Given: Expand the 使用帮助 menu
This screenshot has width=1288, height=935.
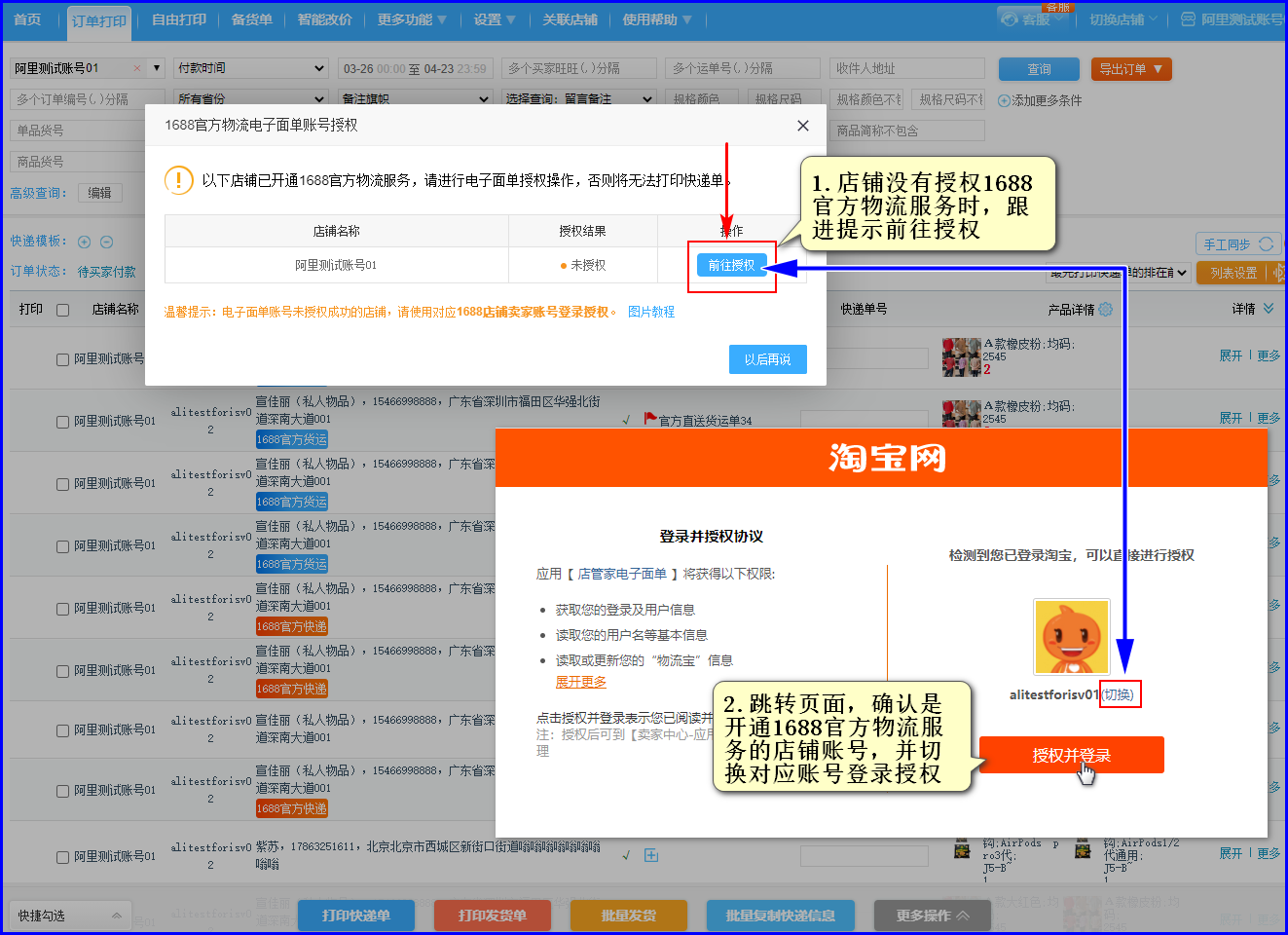Looking at the screenshot, I should (657, 19).
